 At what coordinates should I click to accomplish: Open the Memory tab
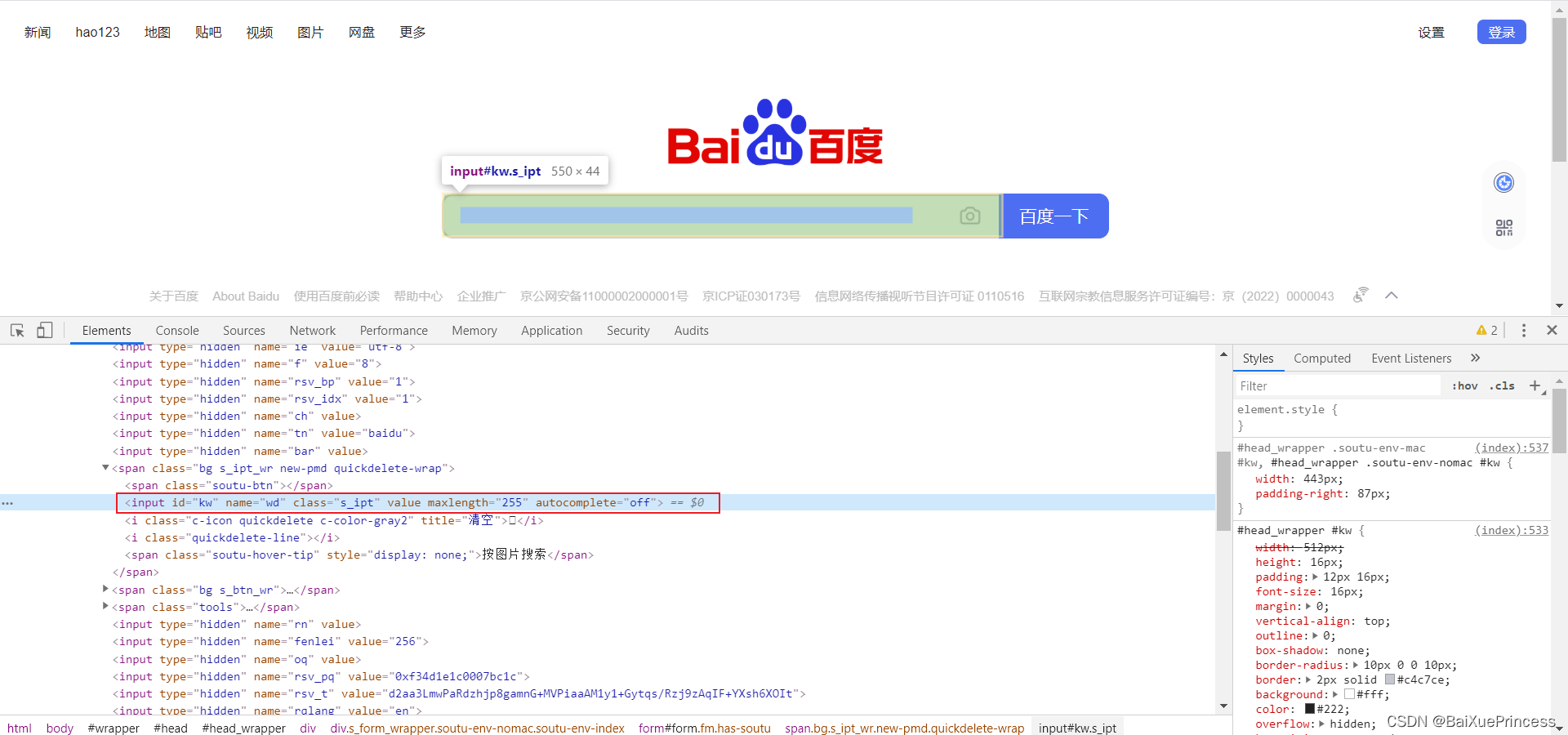[x=474, y=330]
